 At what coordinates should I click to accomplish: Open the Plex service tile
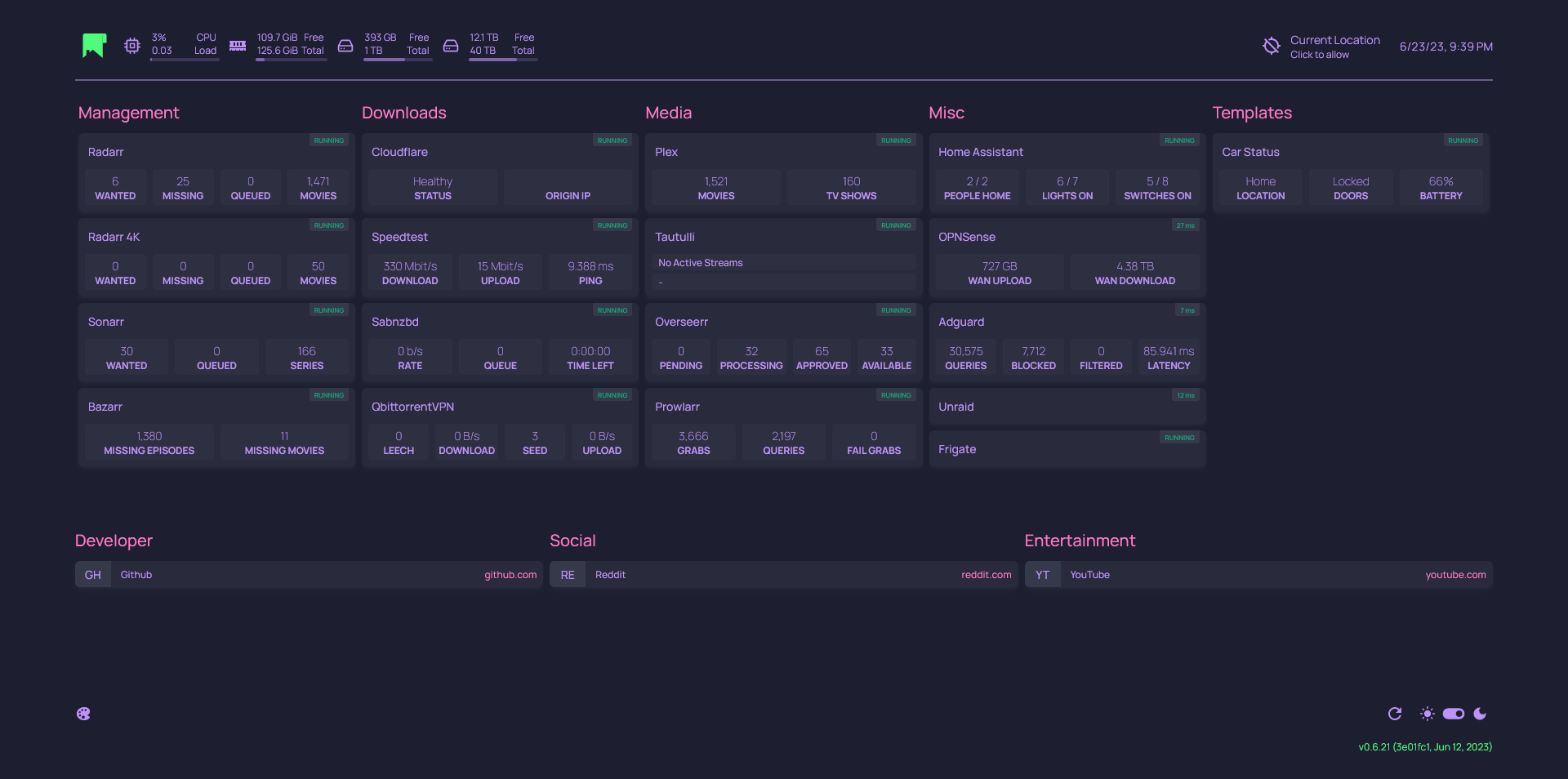click(666, 152)
